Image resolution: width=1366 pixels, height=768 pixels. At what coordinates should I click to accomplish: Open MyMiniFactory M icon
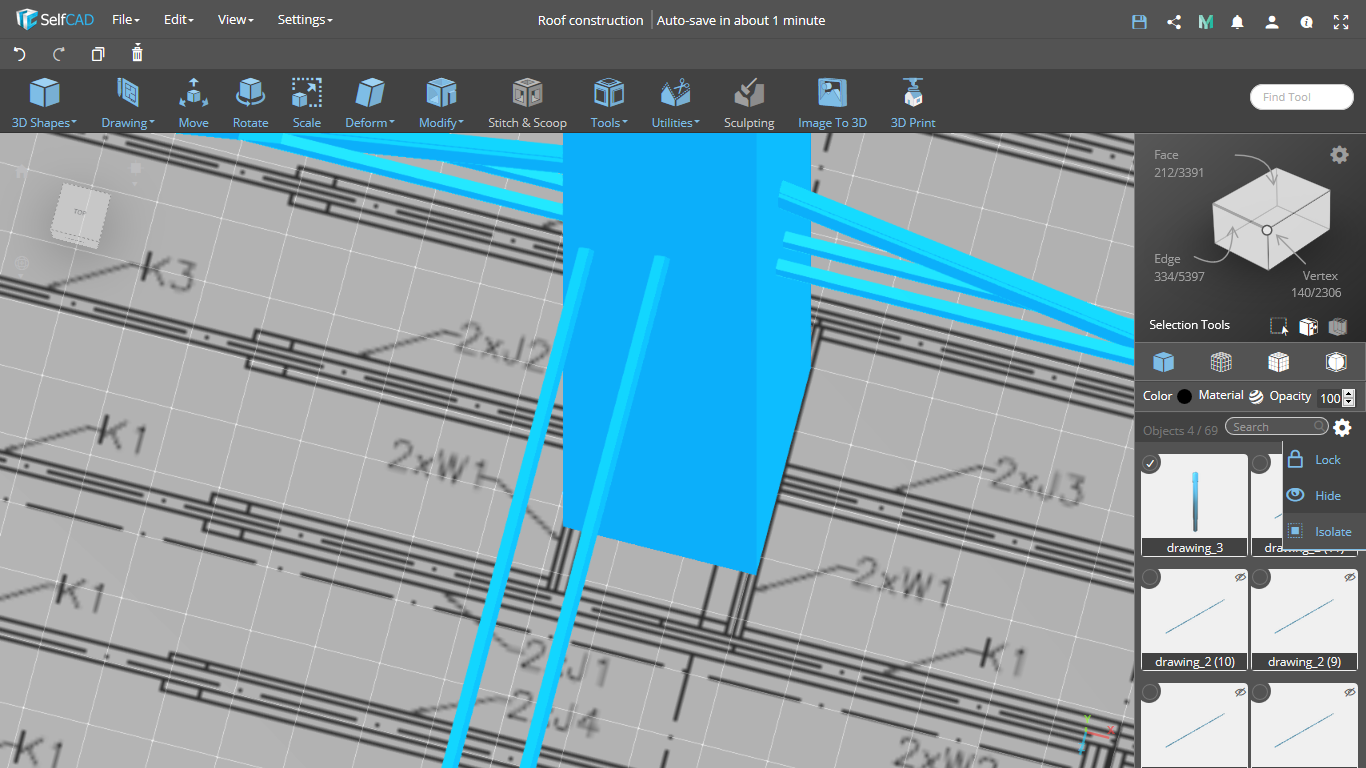pos(1206,21)
